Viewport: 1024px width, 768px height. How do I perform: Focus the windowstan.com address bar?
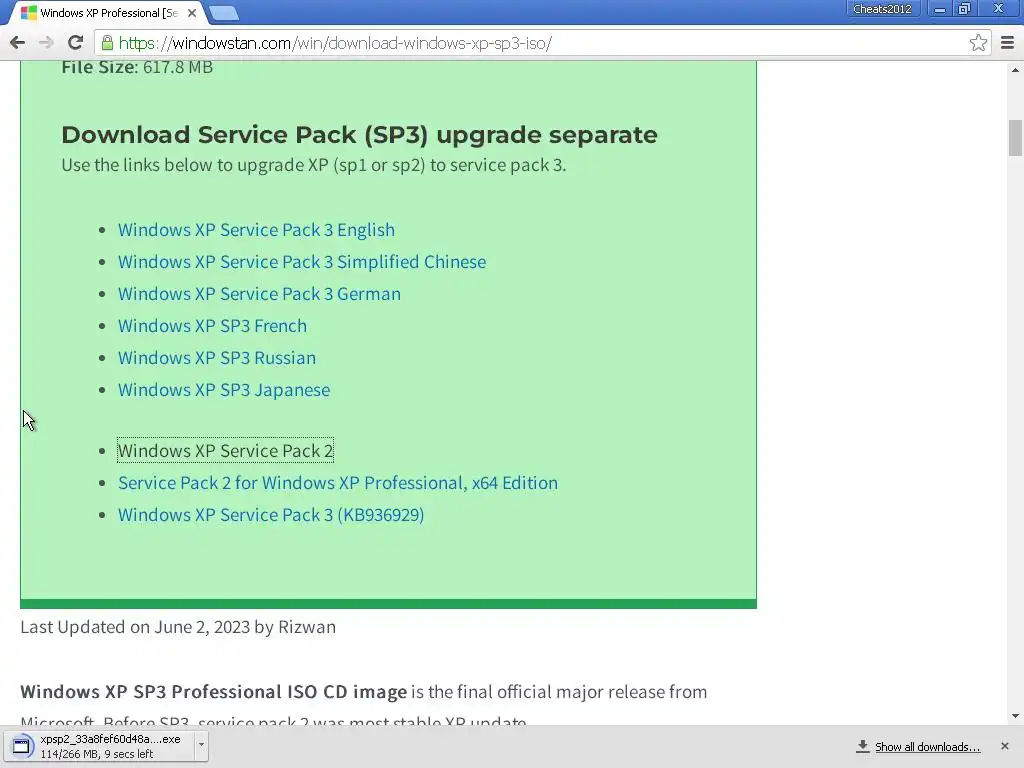pos(541,43)
